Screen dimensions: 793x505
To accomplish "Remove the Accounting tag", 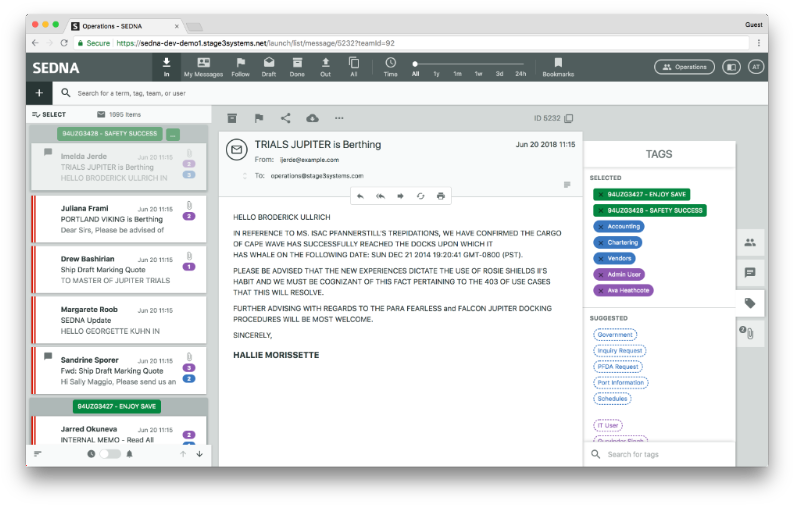I will pos(600,227).
